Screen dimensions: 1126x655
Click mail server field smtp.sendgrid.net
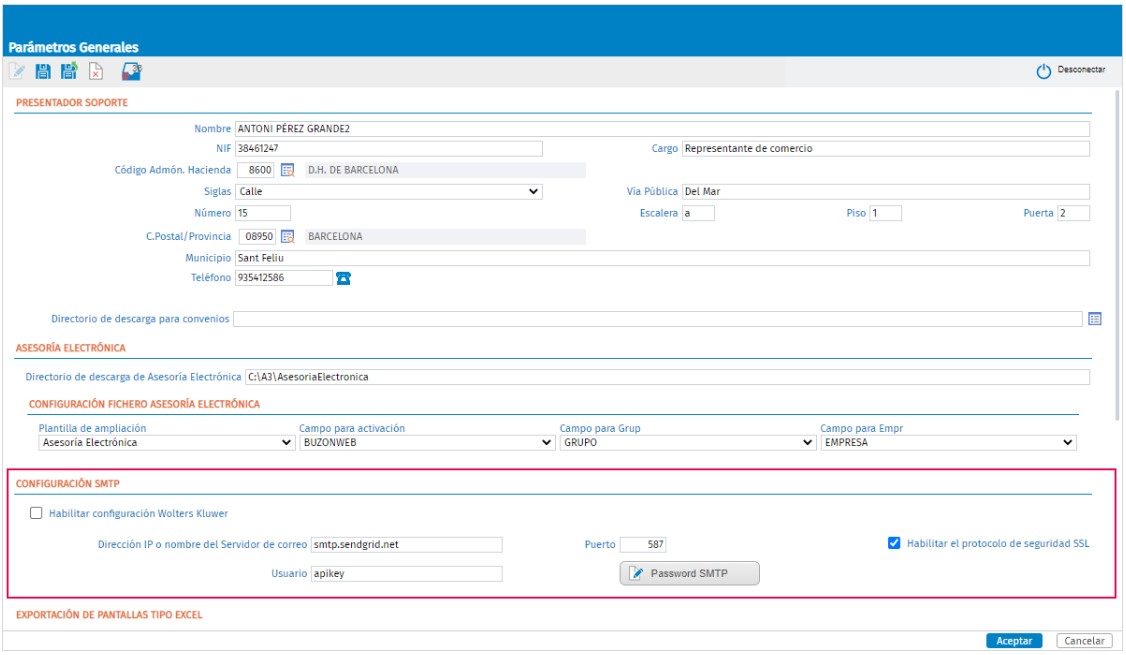pyautogui.click(x=406, y=544)
